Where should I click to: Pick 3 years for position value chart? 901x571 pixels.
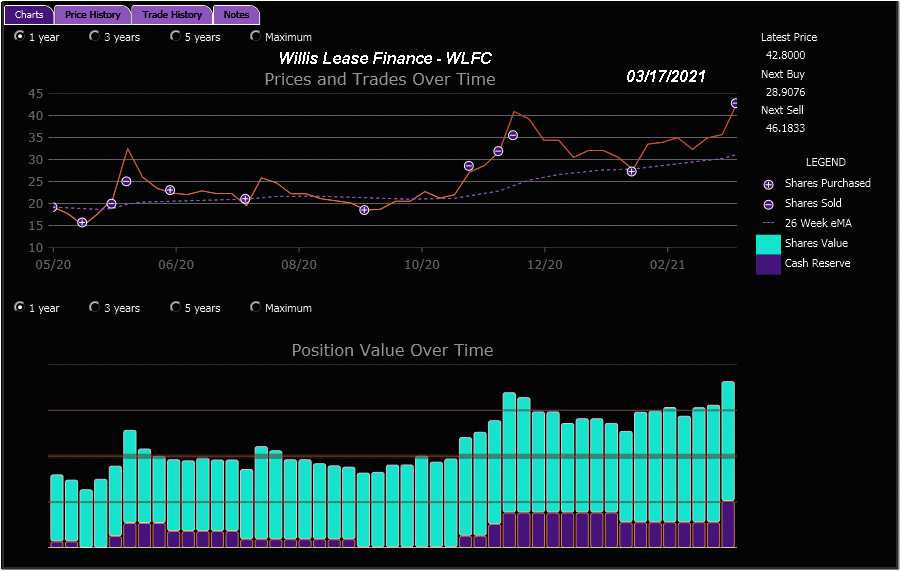(x=95, y=308)
